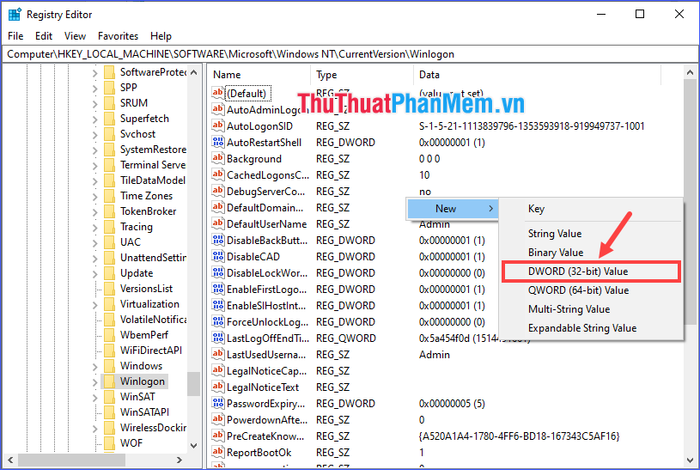The height and width of the screenshot is (470, 700).
Task: Expand the Winlogon tree node arrow
Action: (x=96, y=382)
